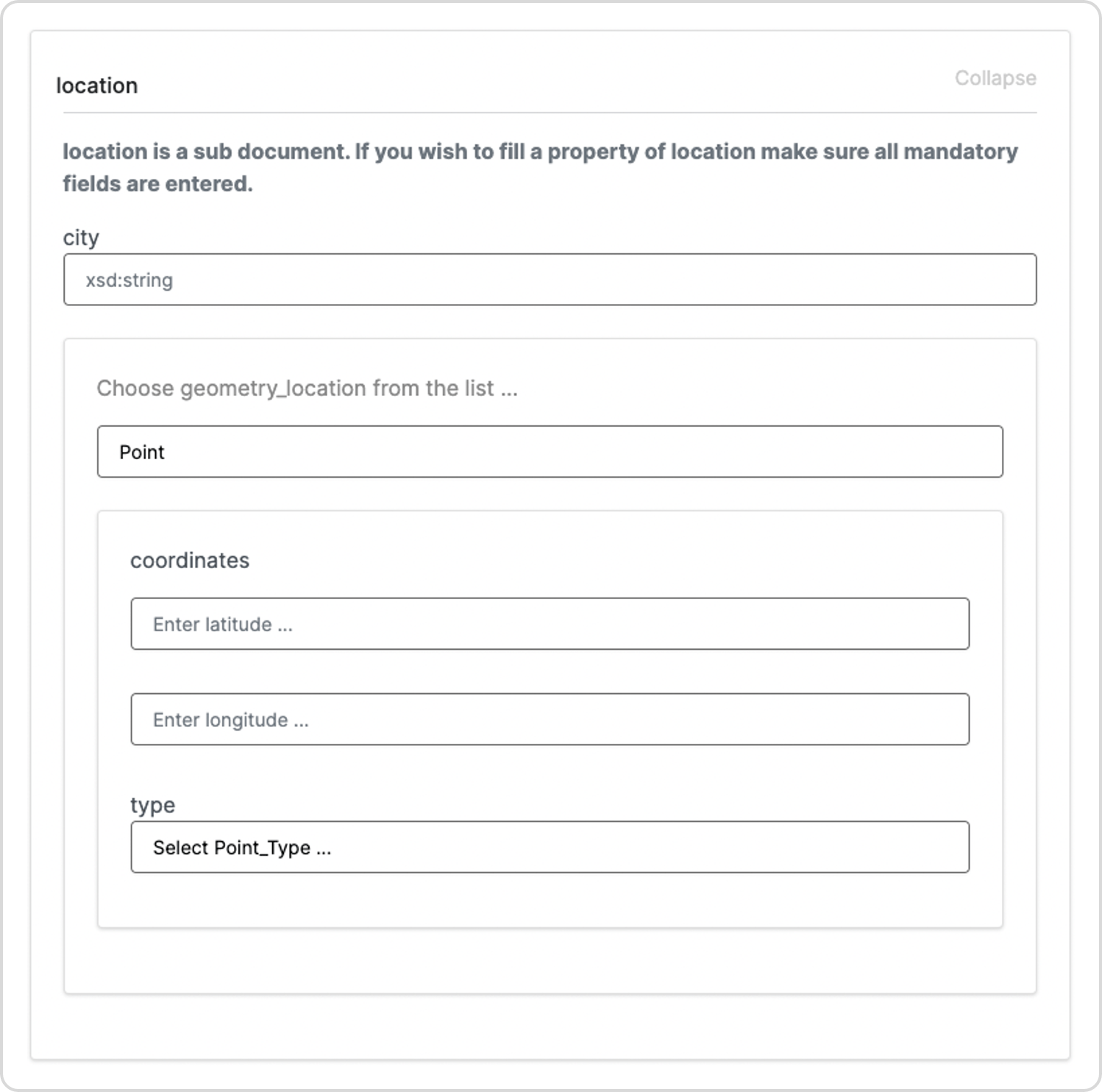Click the right end of the Point_Type select box
This screenshot has height=1092, width=1102.
click(945, 848)
